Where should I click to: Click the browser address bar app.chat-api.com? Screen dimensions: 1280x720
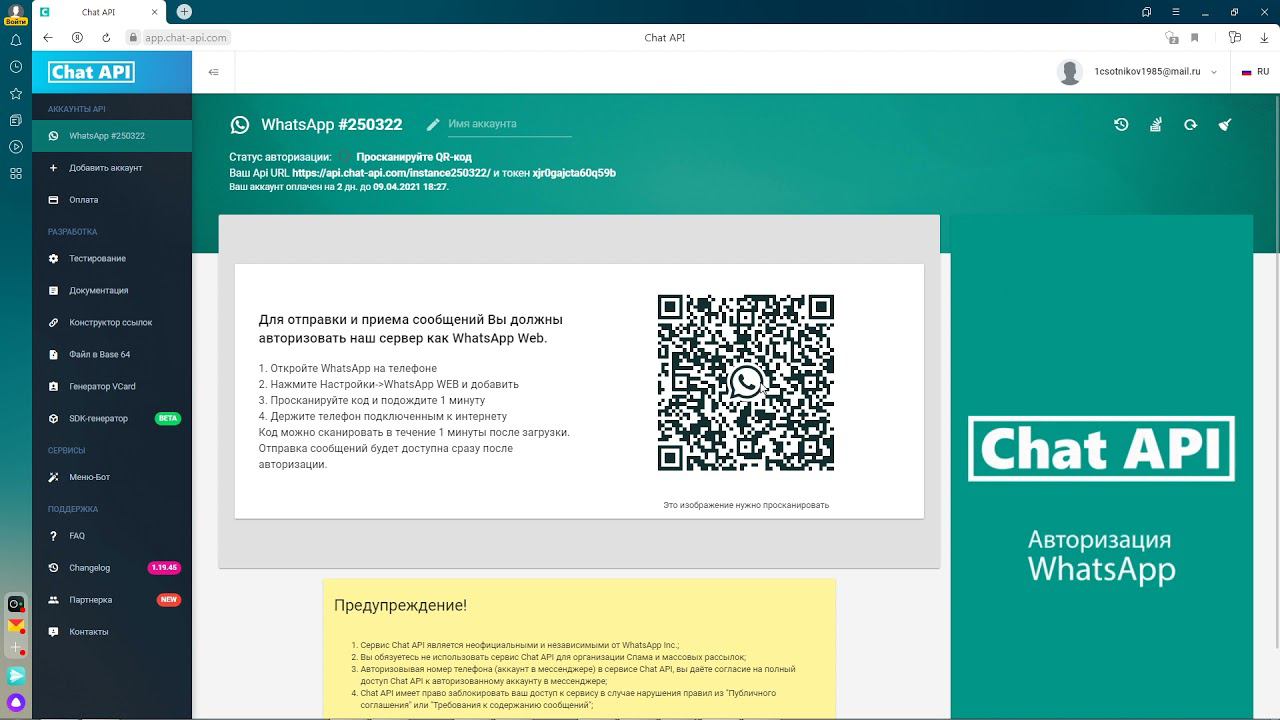[x=186, y=37]
